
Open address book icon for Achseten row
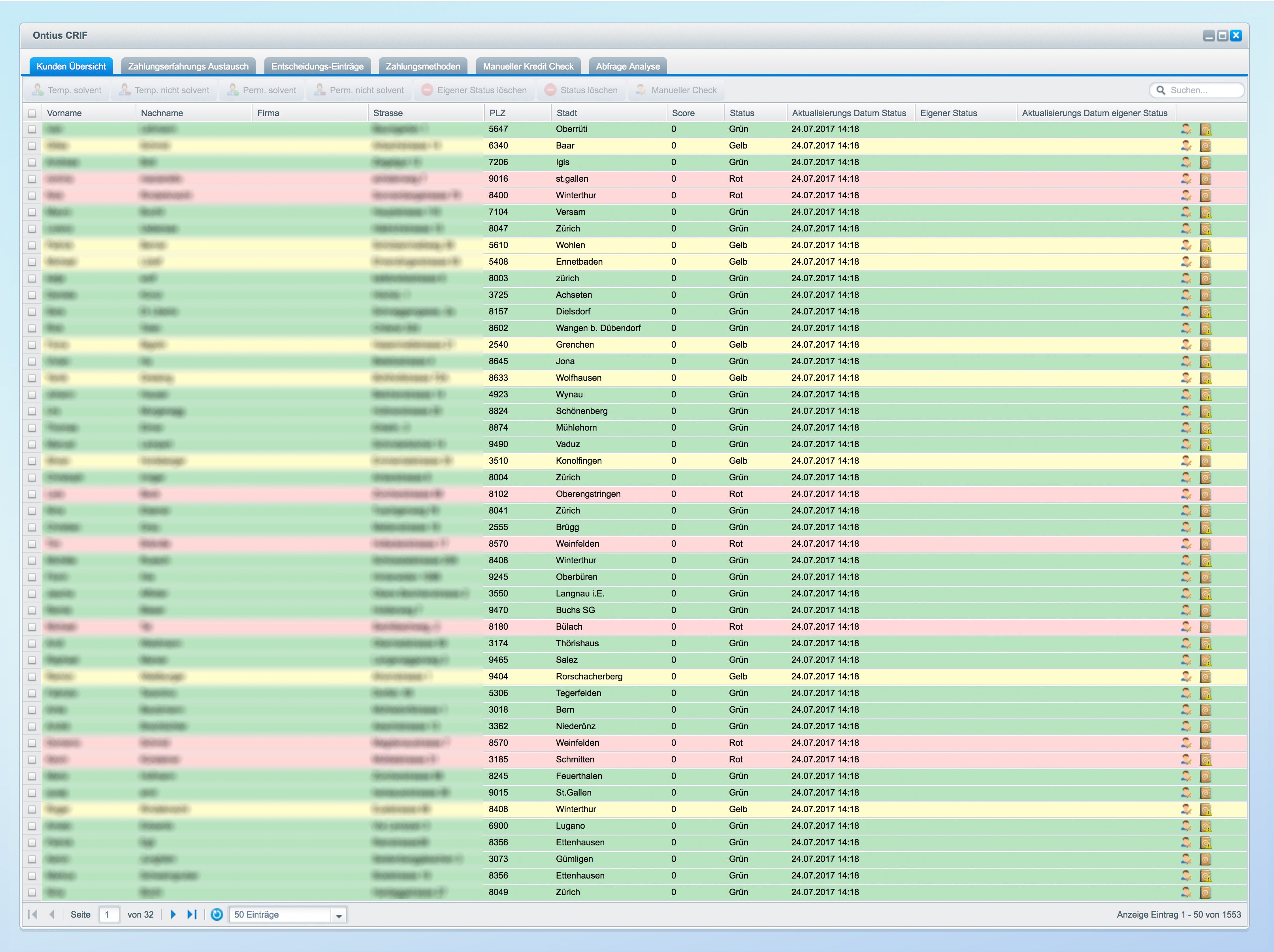coord(1206,295)
